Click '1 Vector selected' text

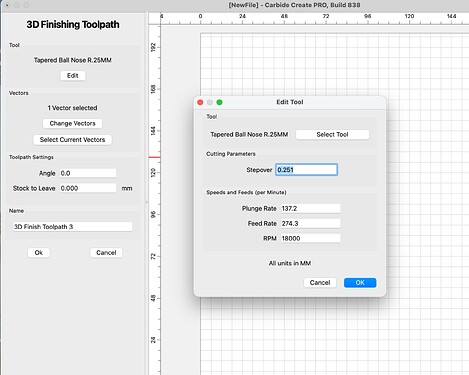click(x=72, y=108)
